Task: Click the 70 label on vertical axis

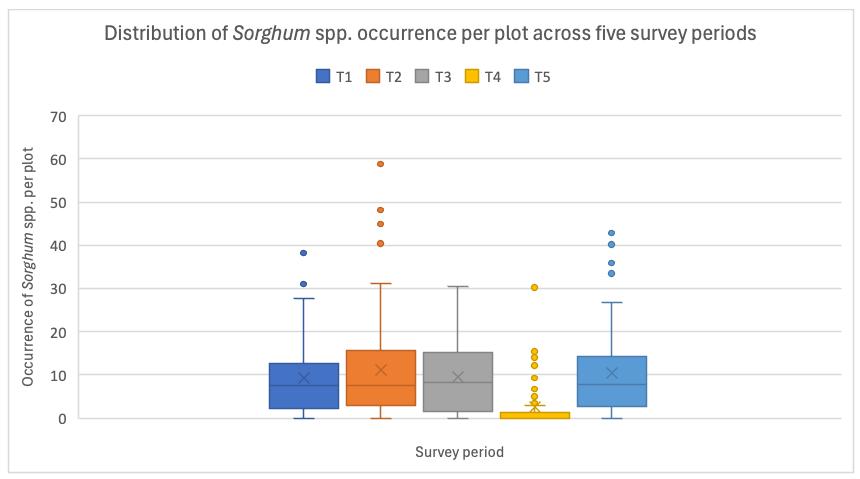Action: (x=58, y=117)
